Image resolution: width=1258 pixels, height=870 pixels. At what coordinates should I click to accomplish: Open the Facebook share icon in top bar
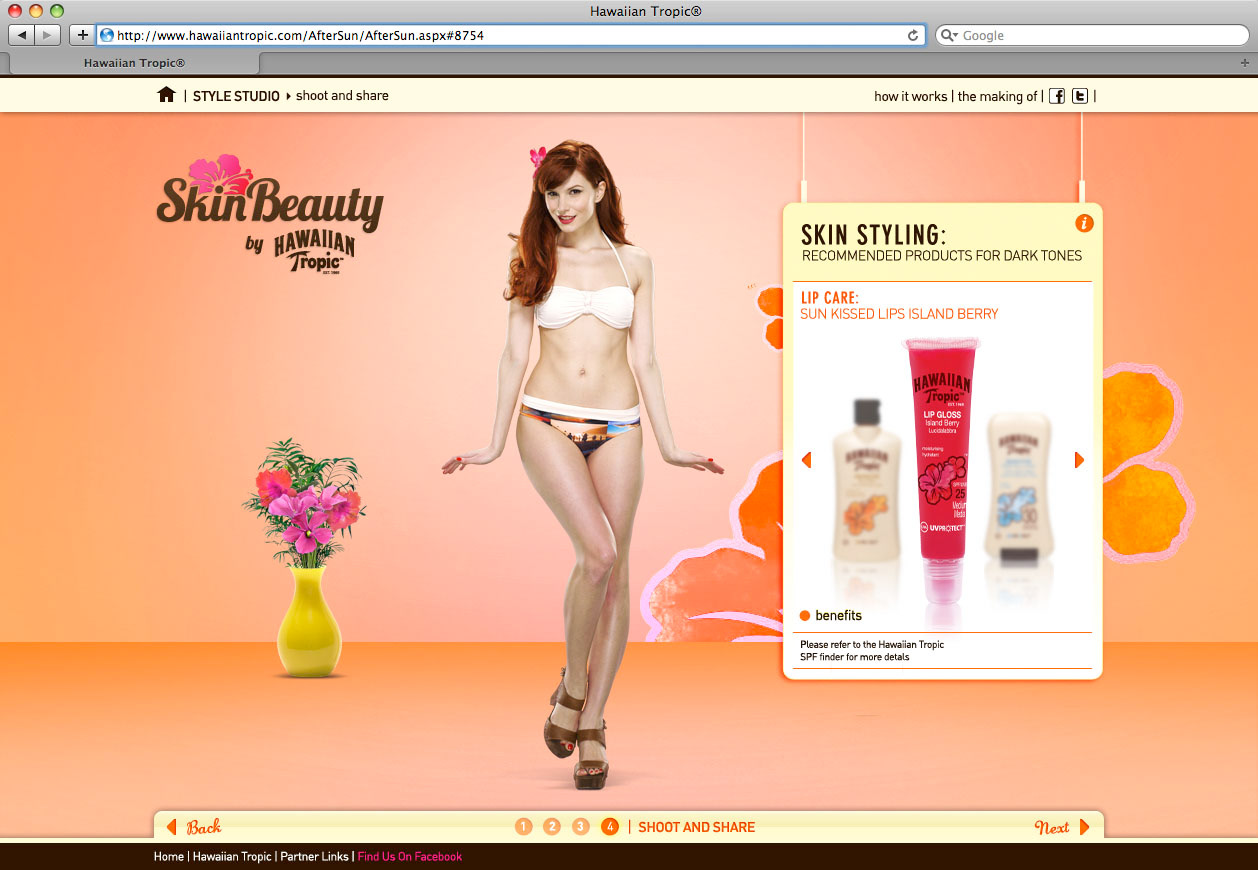(x=1057, y=96)
